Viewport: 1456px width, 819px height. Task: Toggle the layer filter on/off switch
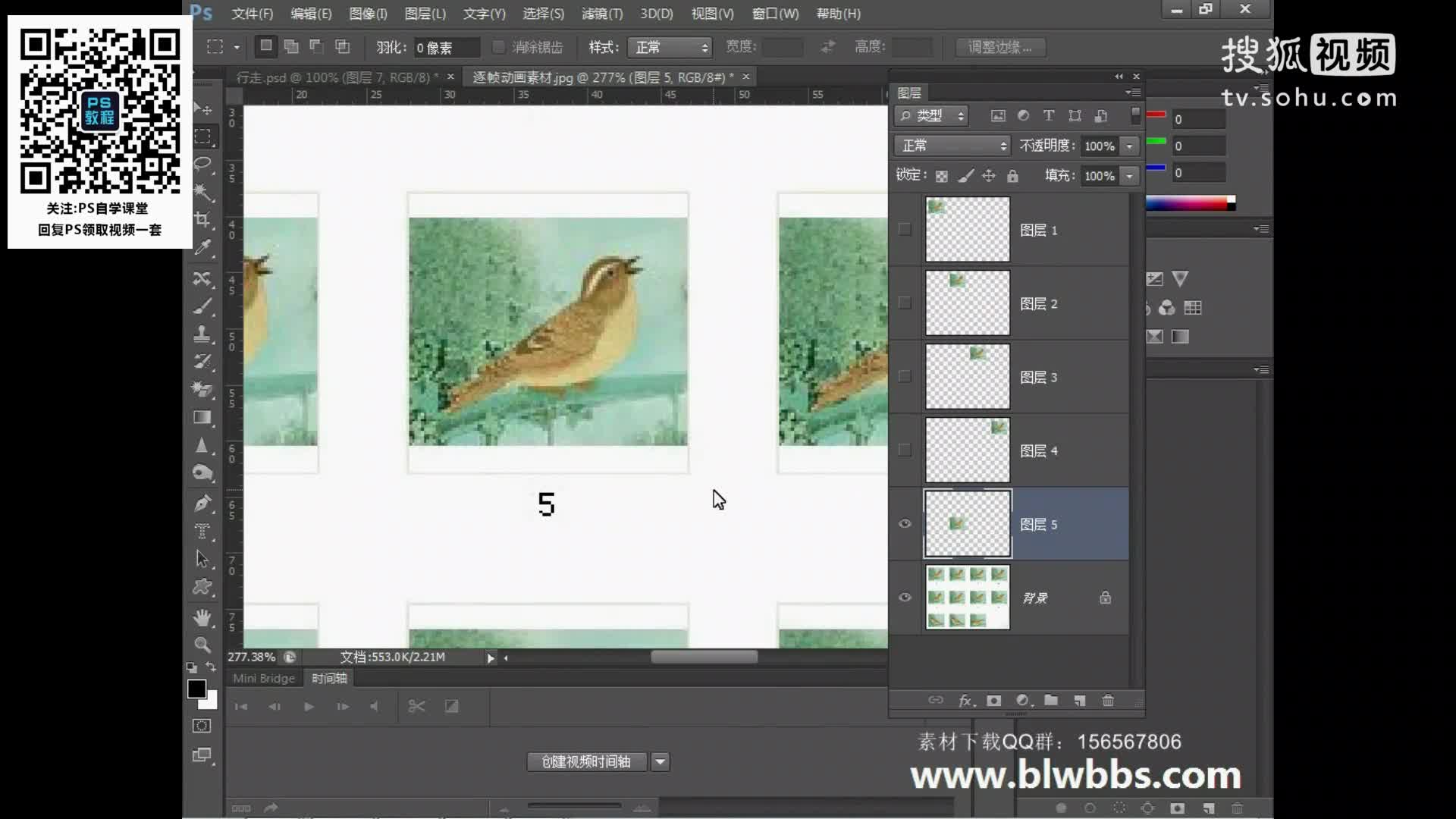click(x=1135, y=115)
